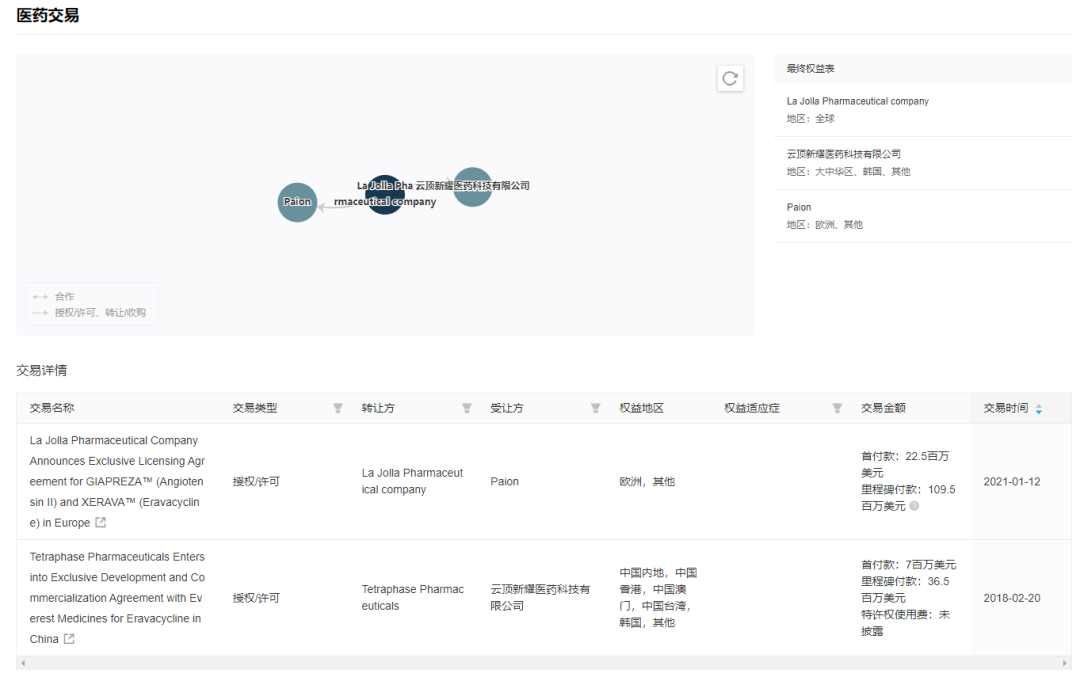Open filter icon for 权益适应症 column
Screen dimensions: 1080x677
coord(837,408)
